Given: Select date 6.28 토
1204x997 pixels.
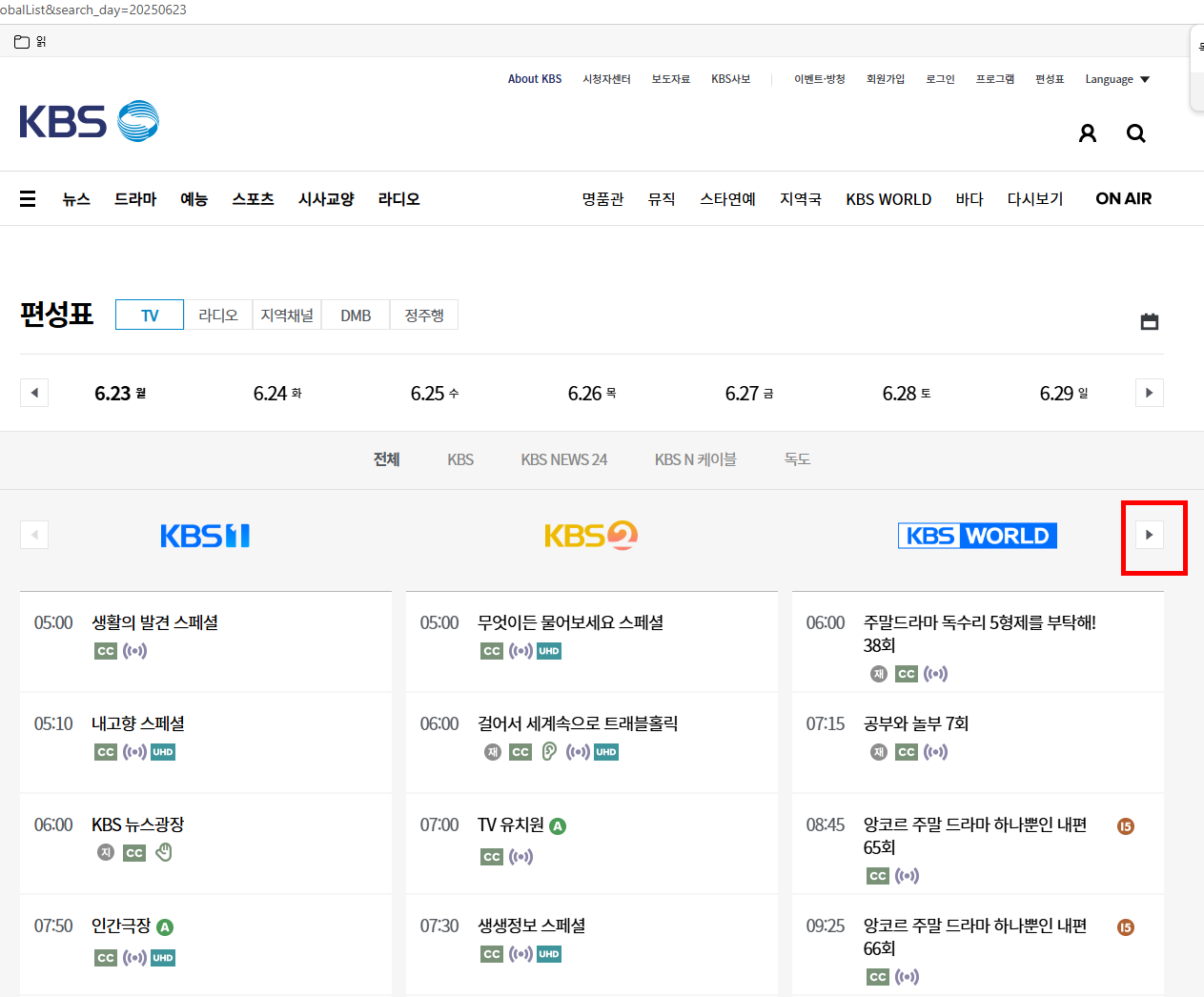Looking at the screenshot, I should click(907, 394).
